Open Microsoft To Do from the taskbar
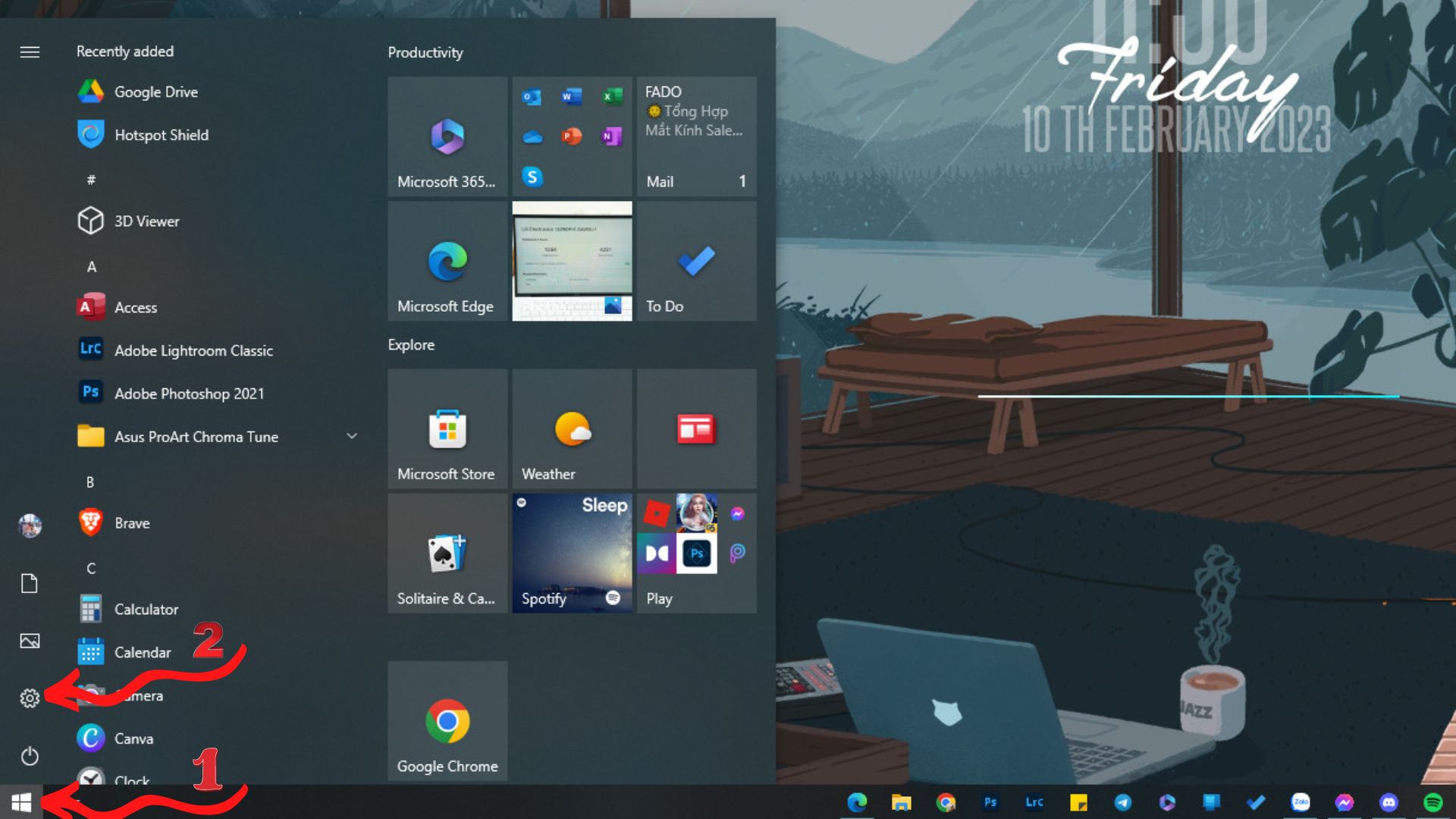 (1256, 802)
